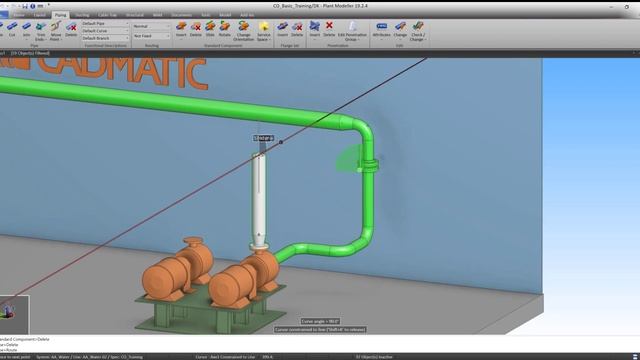
Task: Select the front orange pump
Action: (243, 280)
